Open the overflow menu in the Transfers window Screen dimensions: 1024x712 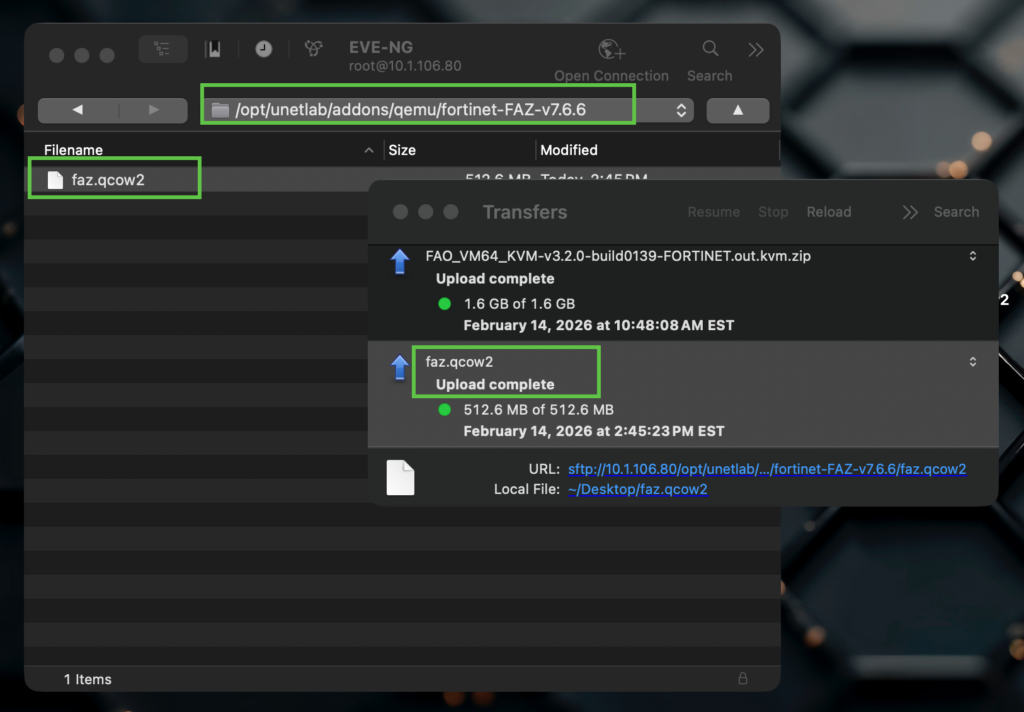coord(909,211)
